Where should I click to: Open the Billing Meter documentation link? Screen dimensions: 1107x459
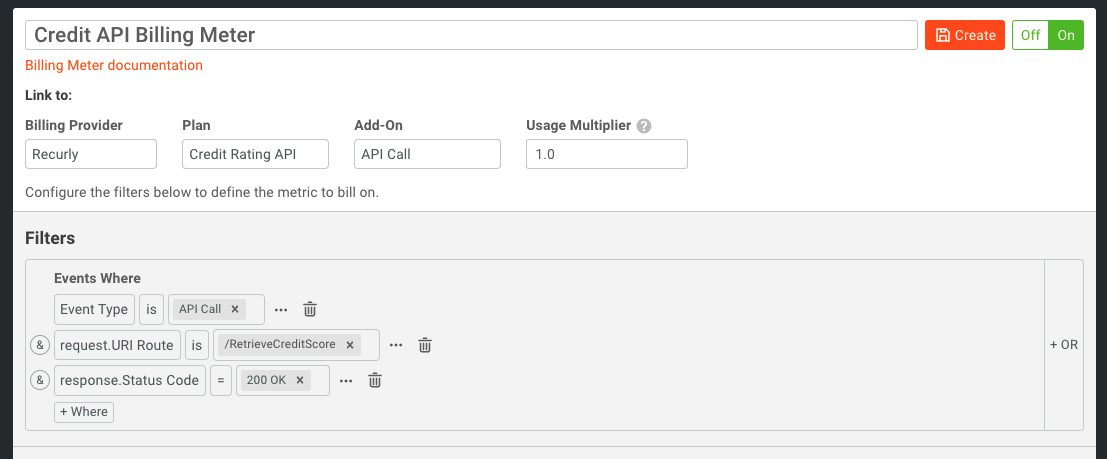[114, 66]
